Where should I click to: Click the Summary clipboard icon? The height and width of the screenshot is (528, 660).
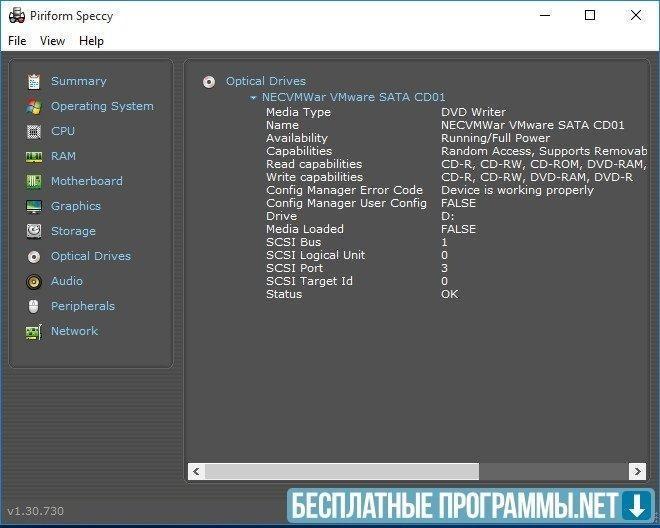(34, 82)
